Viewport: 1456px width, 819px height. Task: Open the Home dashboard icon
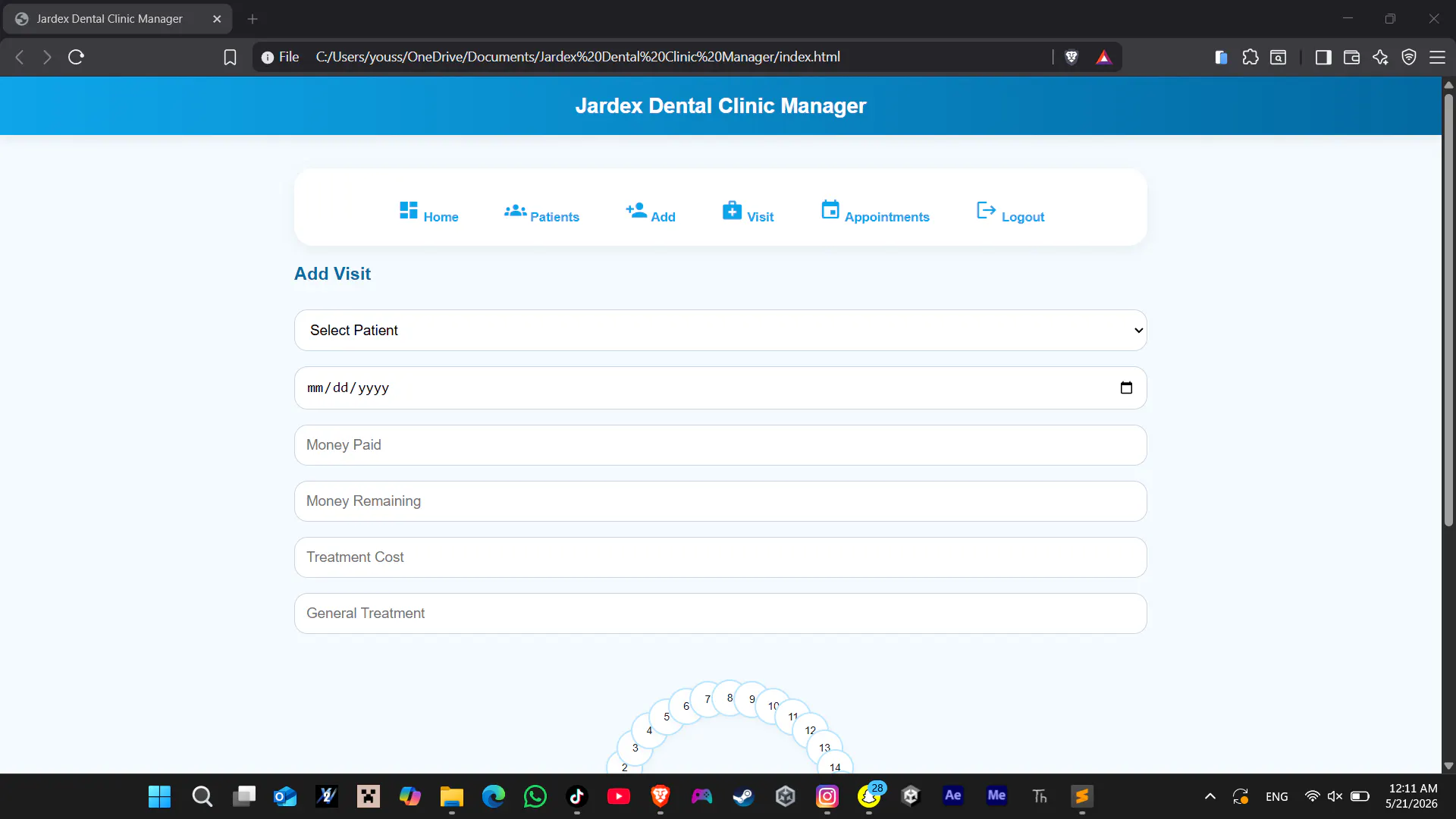(409, 210)
